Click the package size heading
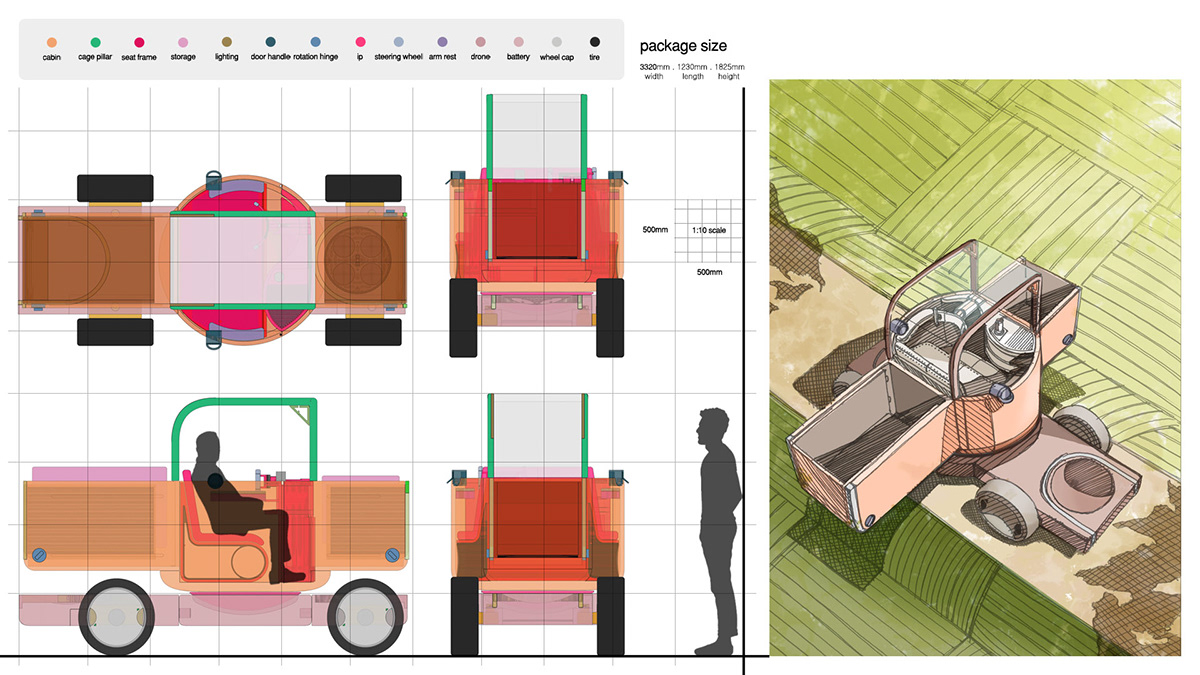 pyautogui.click(x=683, y=46)
